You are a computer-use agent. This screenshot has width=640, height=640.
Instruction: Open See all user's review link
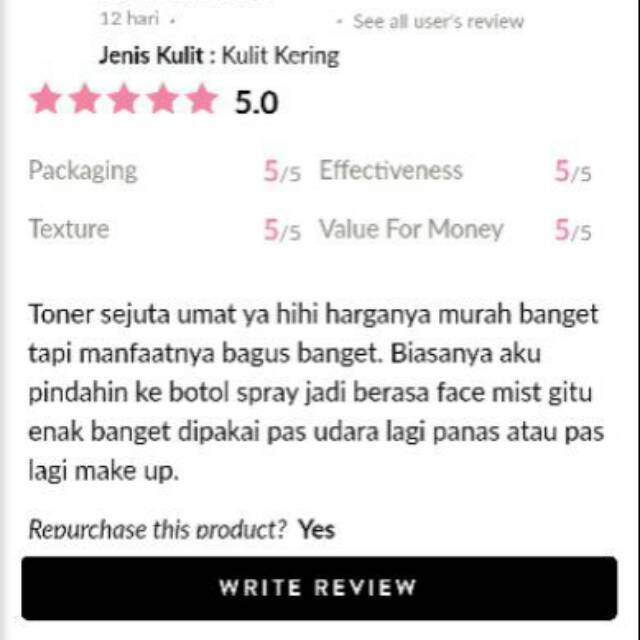point(438,21)
